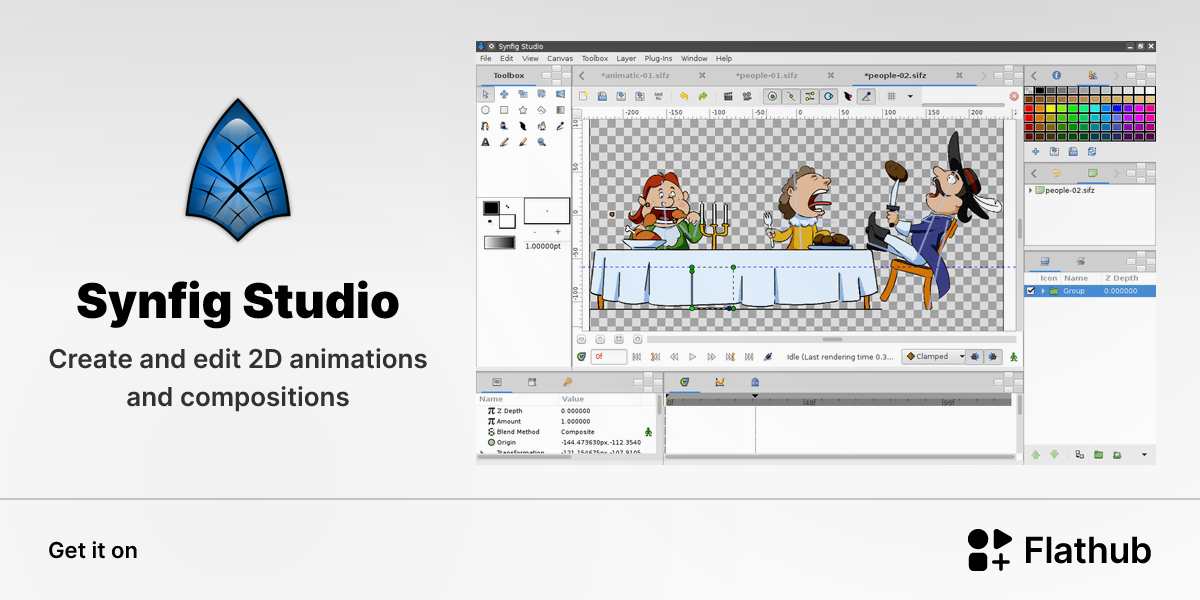Select the Draw tool
Viewport: 1200px width, 600px height.
click(x=504, y=126)
